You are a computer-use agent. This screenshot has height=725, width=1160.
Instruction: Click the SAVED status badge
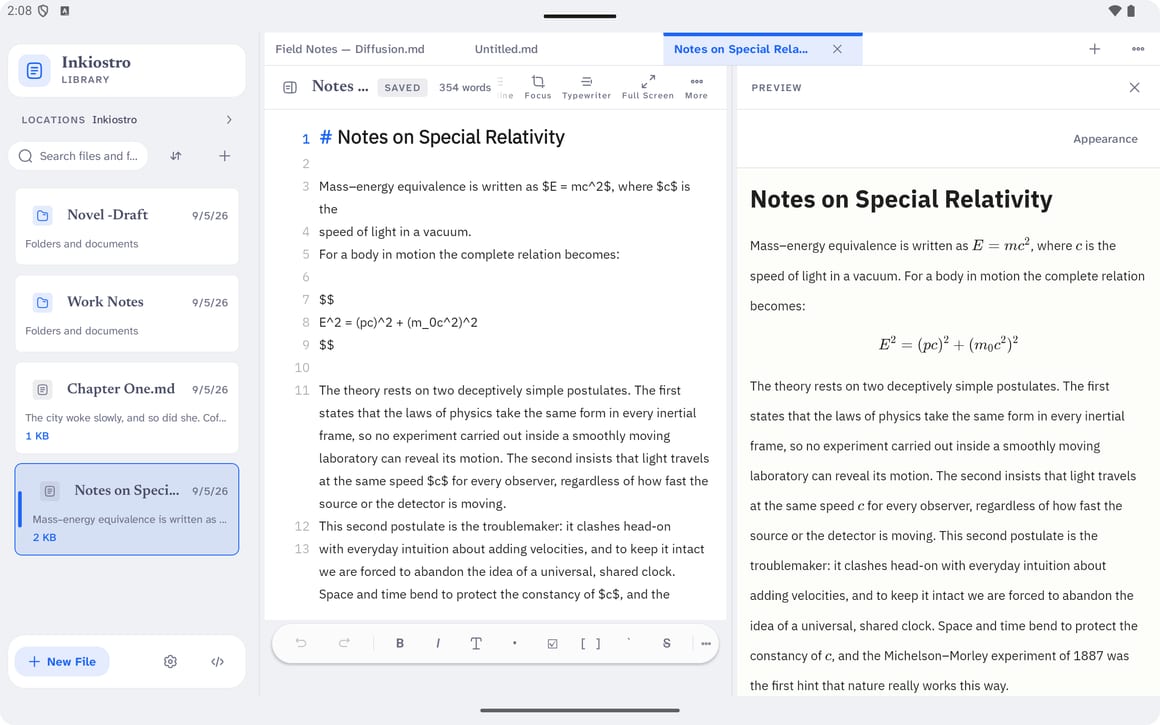(402, 87)
